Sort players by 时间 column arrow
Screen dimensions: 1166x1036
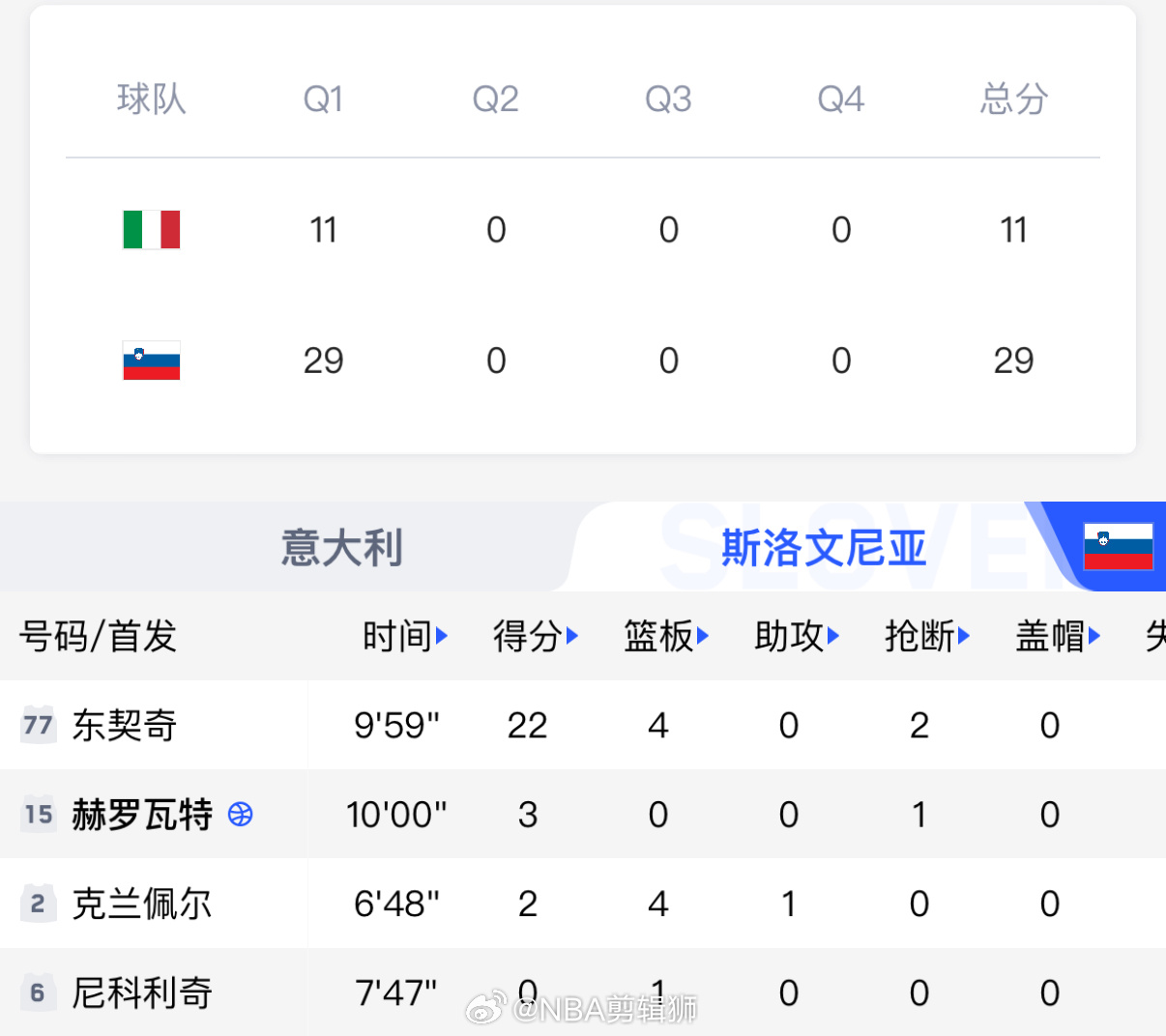point(442,636)
